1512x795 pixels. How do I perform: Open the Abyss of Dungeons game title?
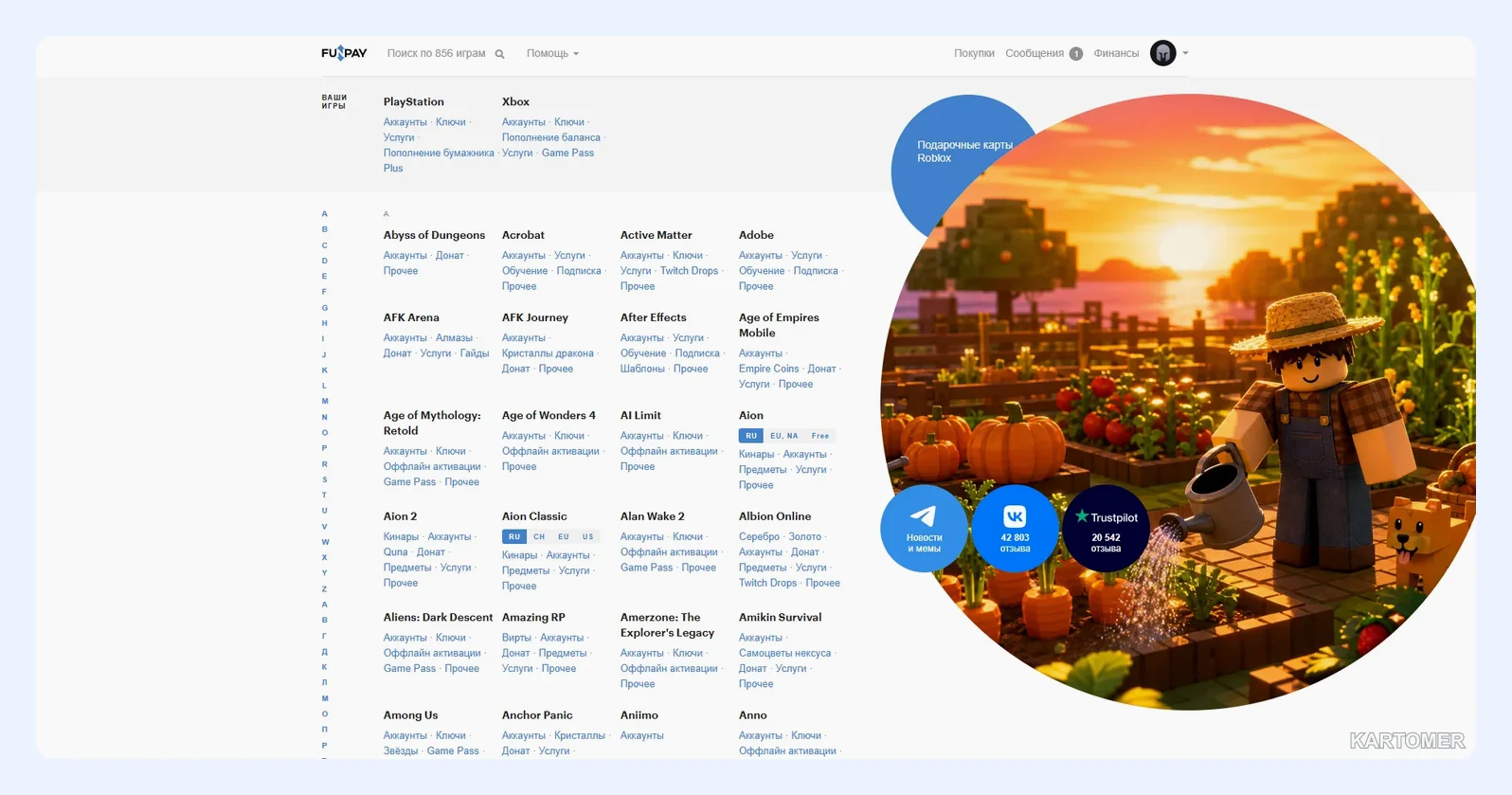click(434, 235)
